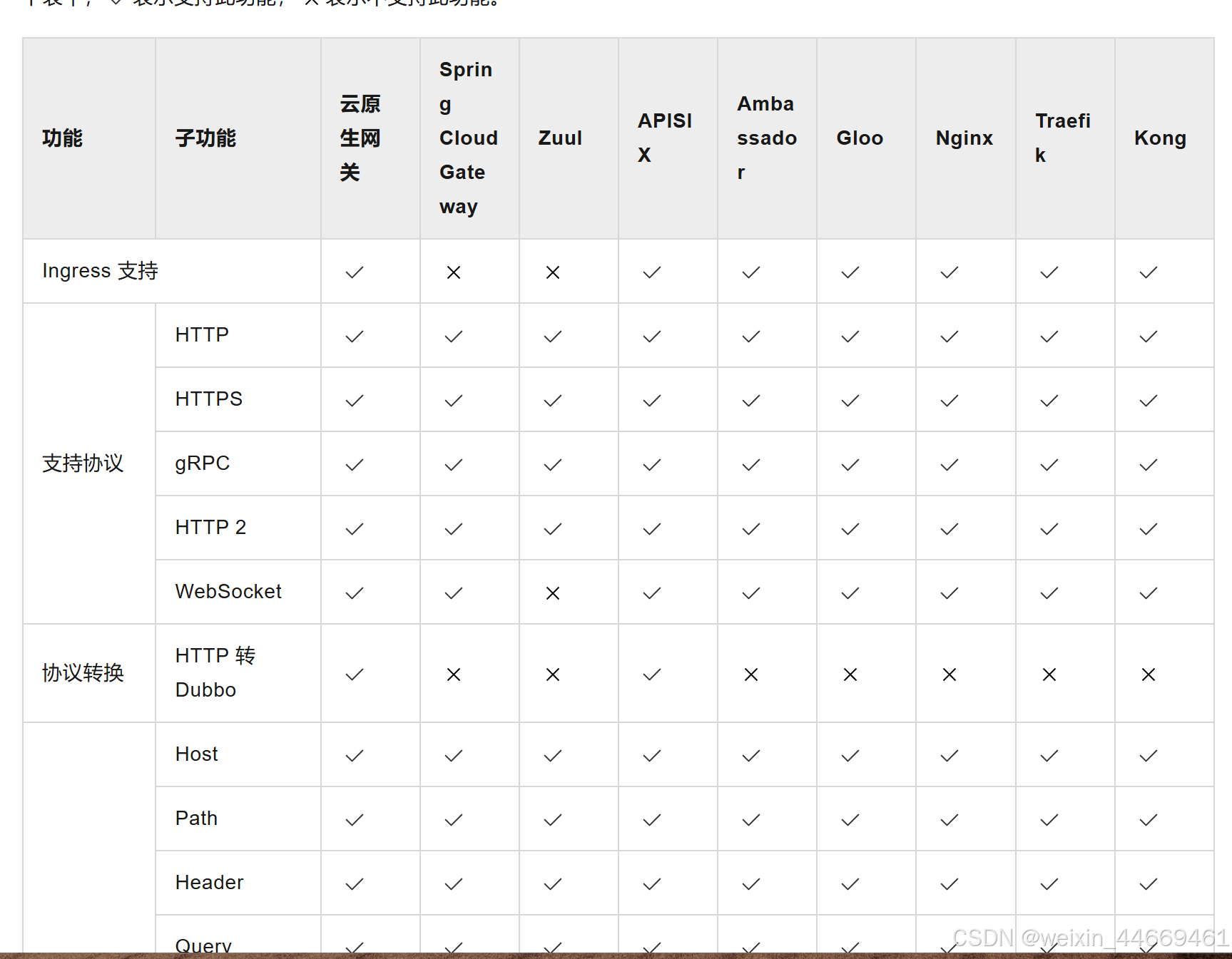Click the Header sub-feature label

[210, 883]
